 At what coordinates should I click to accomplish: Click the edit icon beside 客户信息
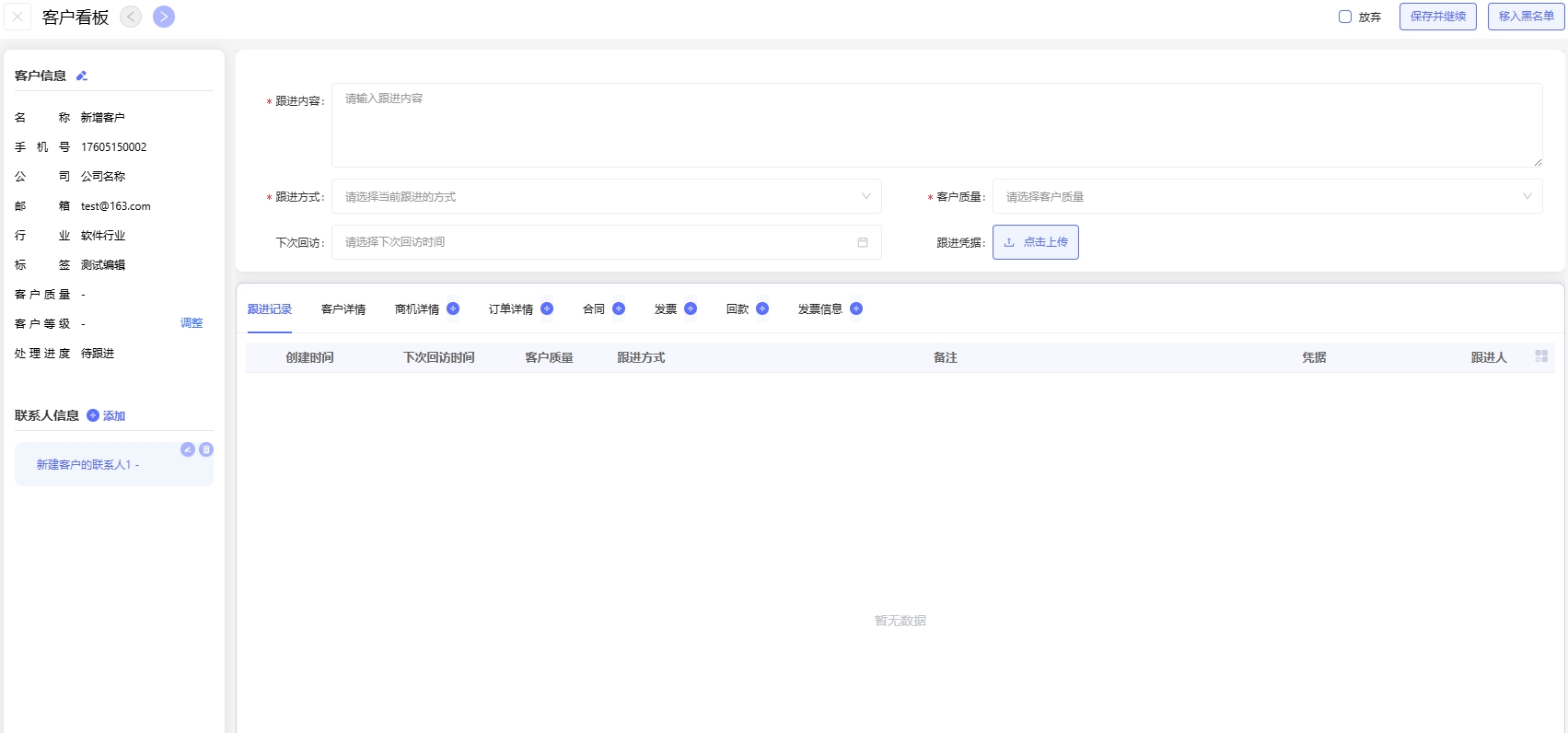[82, 76]
